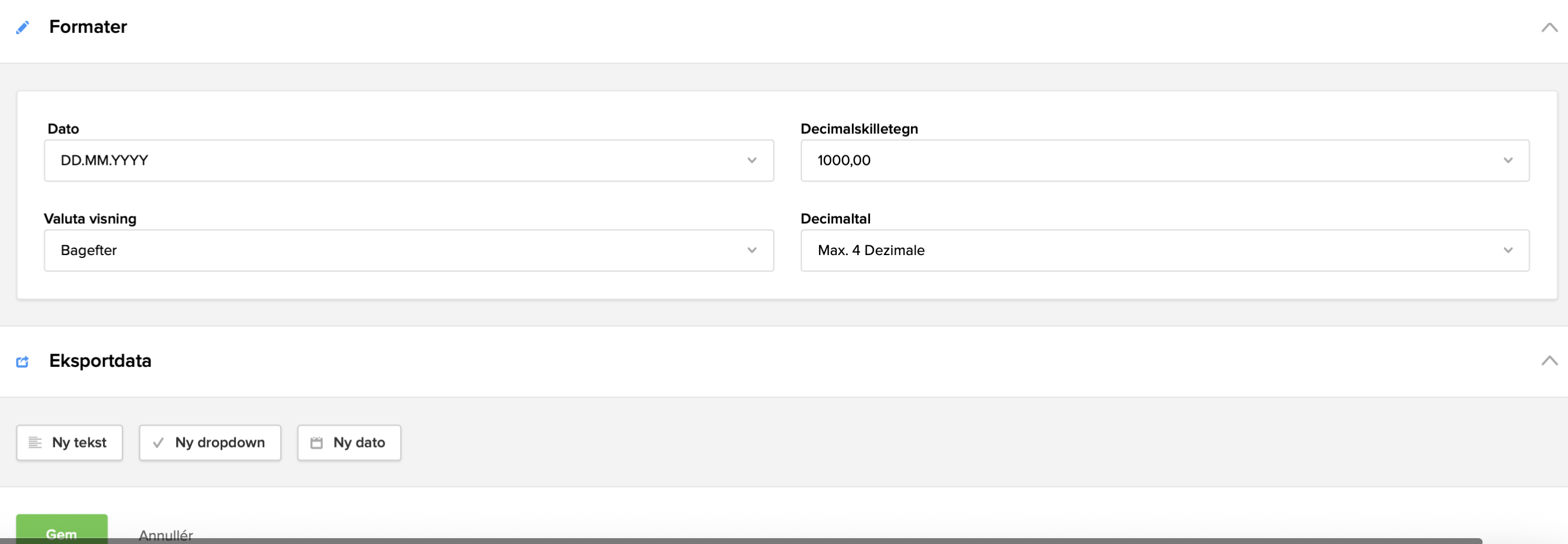Click the export icon beside Eksportdata
Image resolution: width=1568 pixels, height=544 pixels.
tap(22, 361)
